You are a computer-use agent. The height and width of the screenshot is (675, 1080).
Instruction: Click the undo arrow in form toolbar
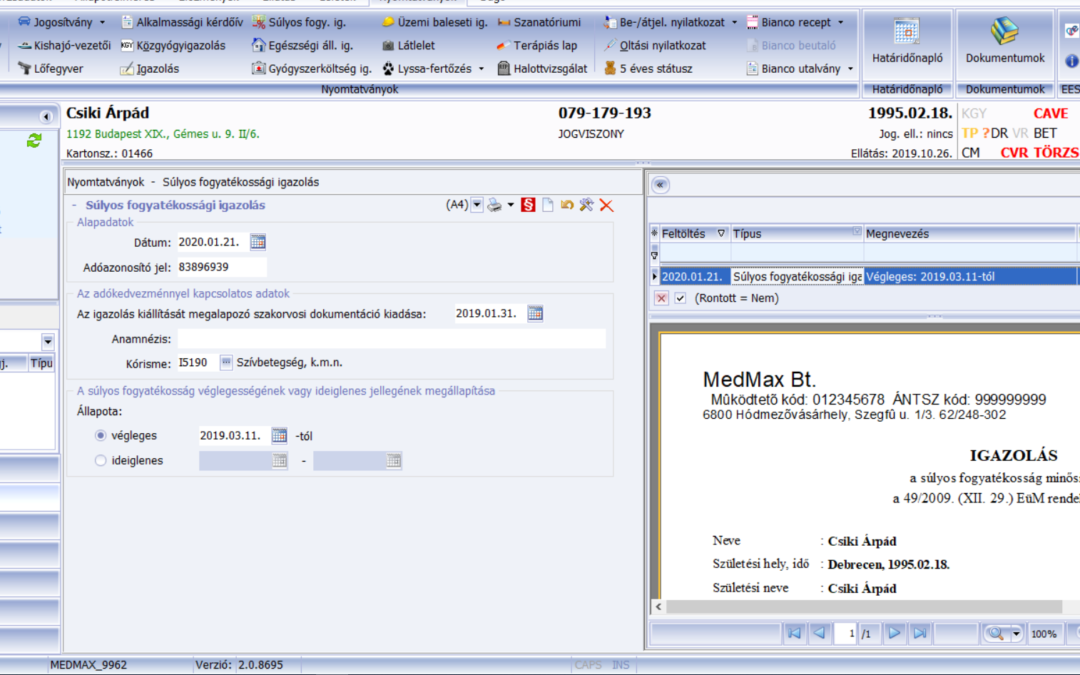(x=567, y=205)
